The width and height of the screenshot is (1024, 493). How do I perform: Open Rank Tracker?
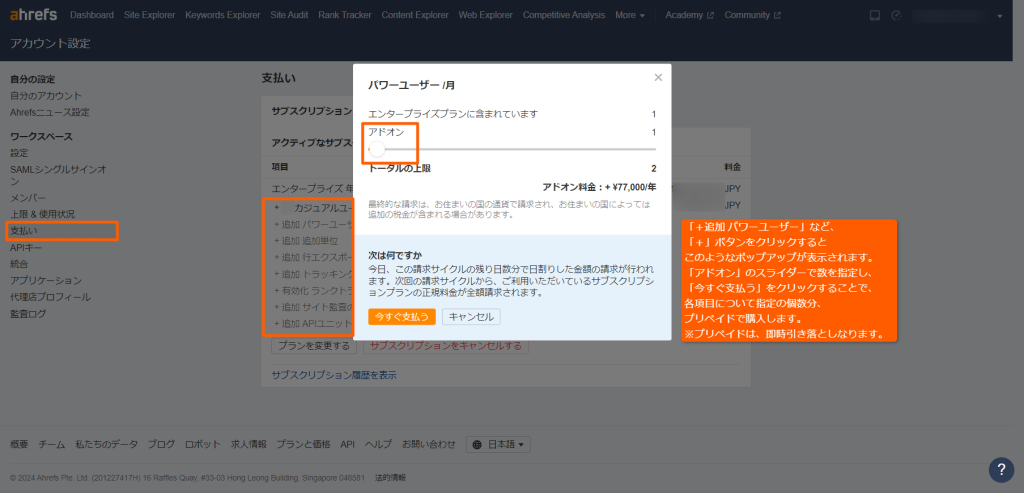point(345,15)
